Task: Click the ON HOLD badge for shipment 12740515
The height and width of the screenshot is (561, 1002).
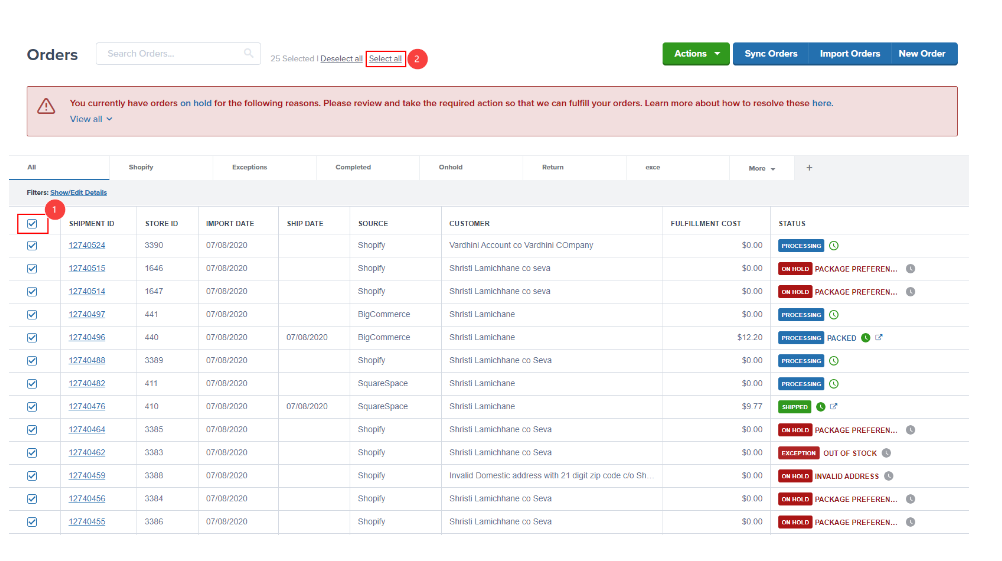Action: click(795, 268)
